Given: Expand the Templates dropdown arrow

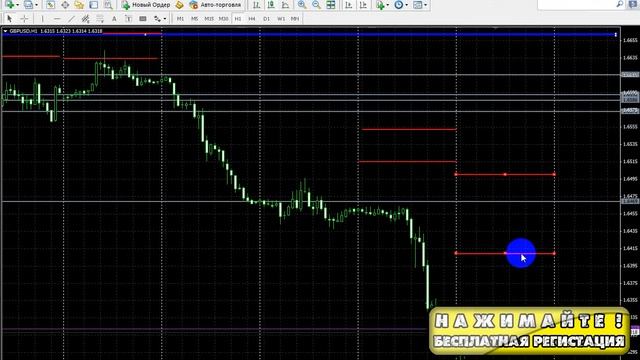Looking at the screenshot, I should 425,5.
